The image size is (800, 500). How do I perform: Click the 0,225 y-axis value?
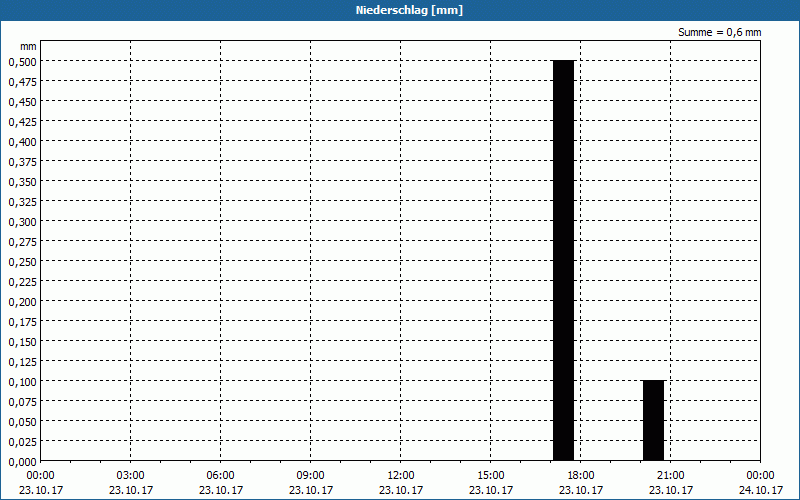coord(22,282)
